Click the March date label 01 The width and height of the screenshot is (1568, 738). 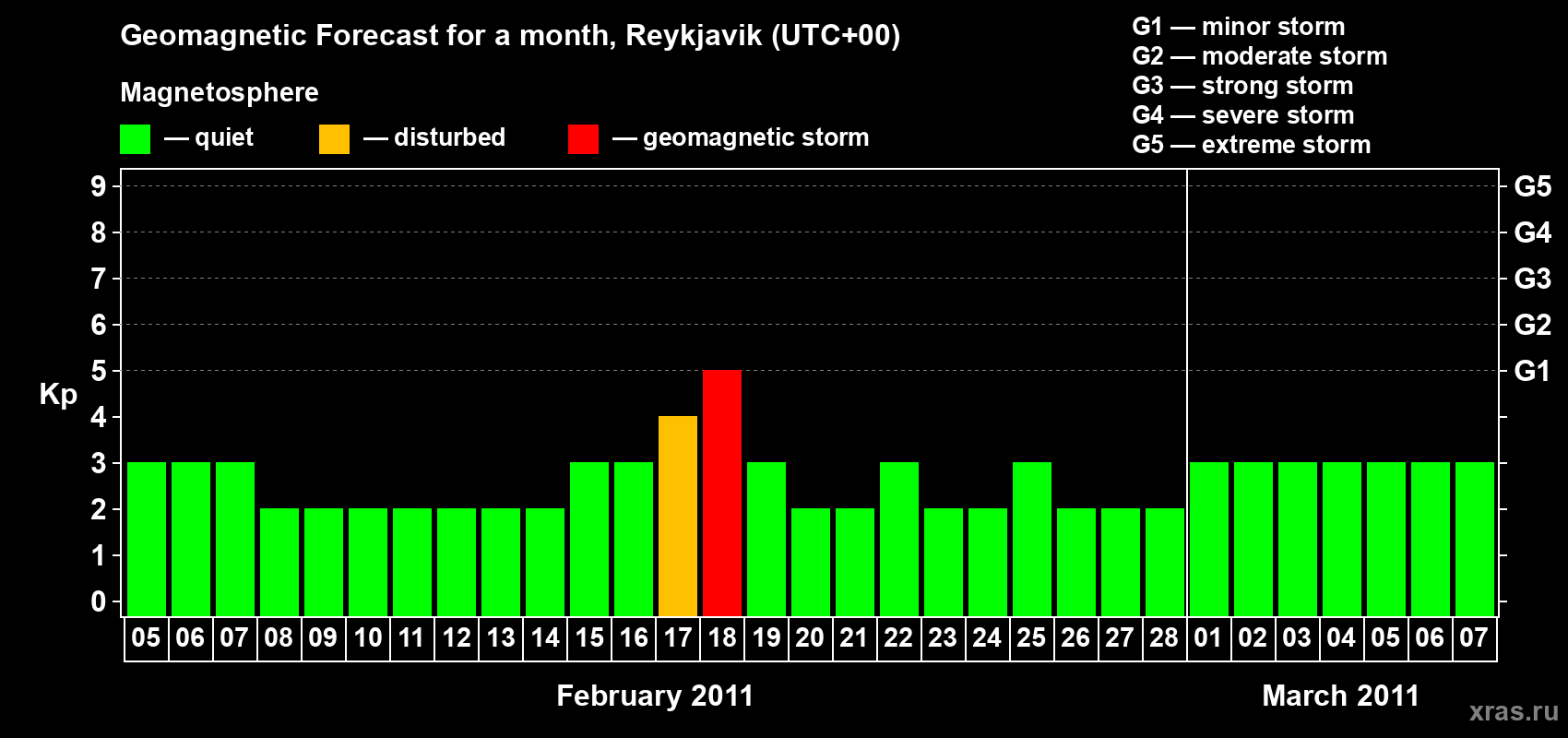(1208, 638)
